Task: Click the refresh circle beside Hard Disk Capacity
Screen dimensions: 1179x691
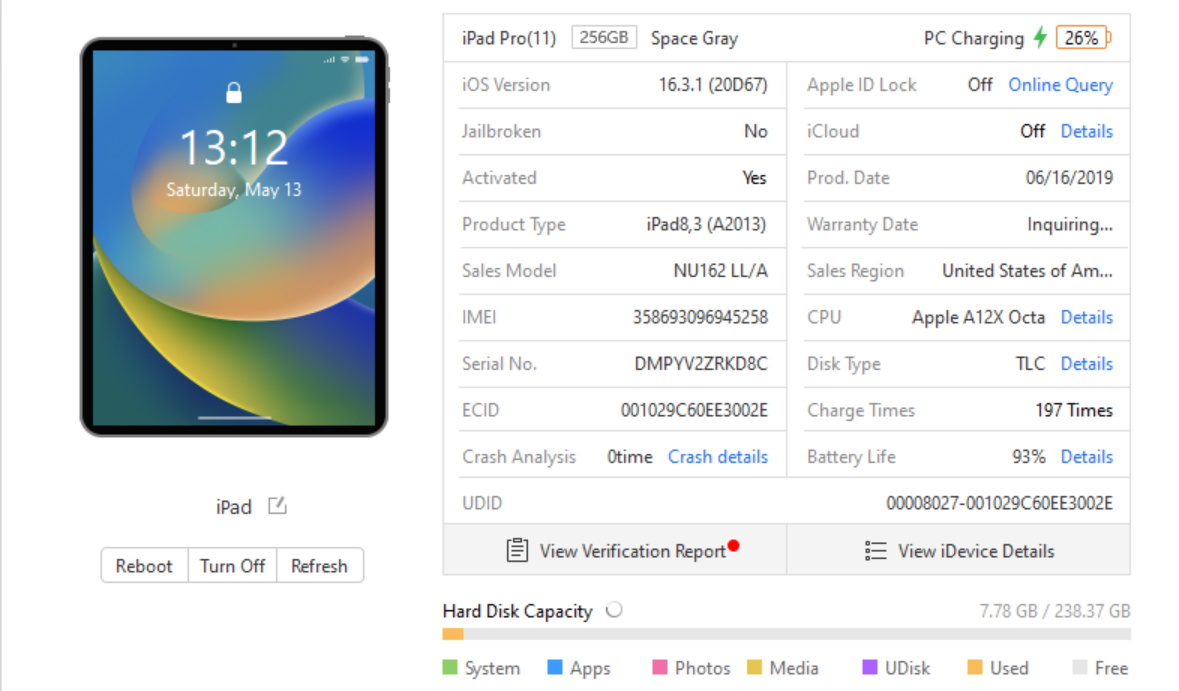Action: coord(613,609)
